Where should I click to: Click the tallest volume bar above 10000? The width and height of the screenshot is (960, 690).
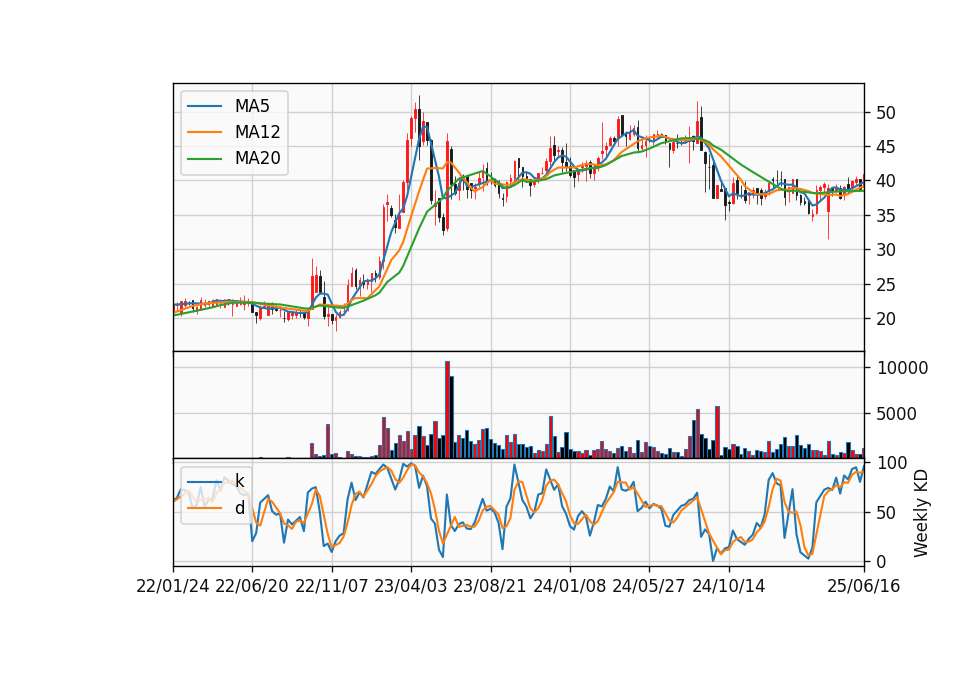tap(448, 410)
